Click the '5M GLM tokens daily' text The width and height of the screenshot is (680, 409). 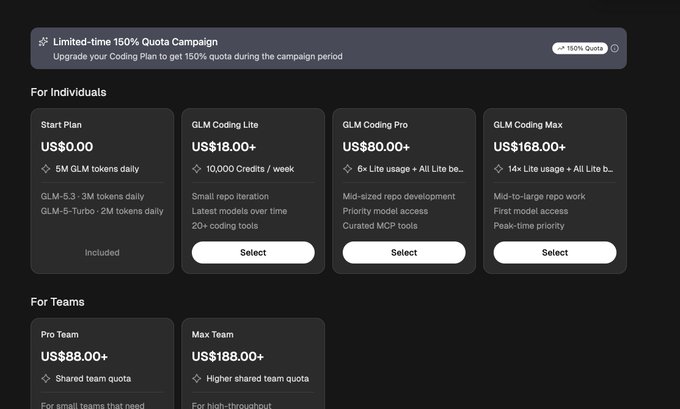tap(97, 169)
